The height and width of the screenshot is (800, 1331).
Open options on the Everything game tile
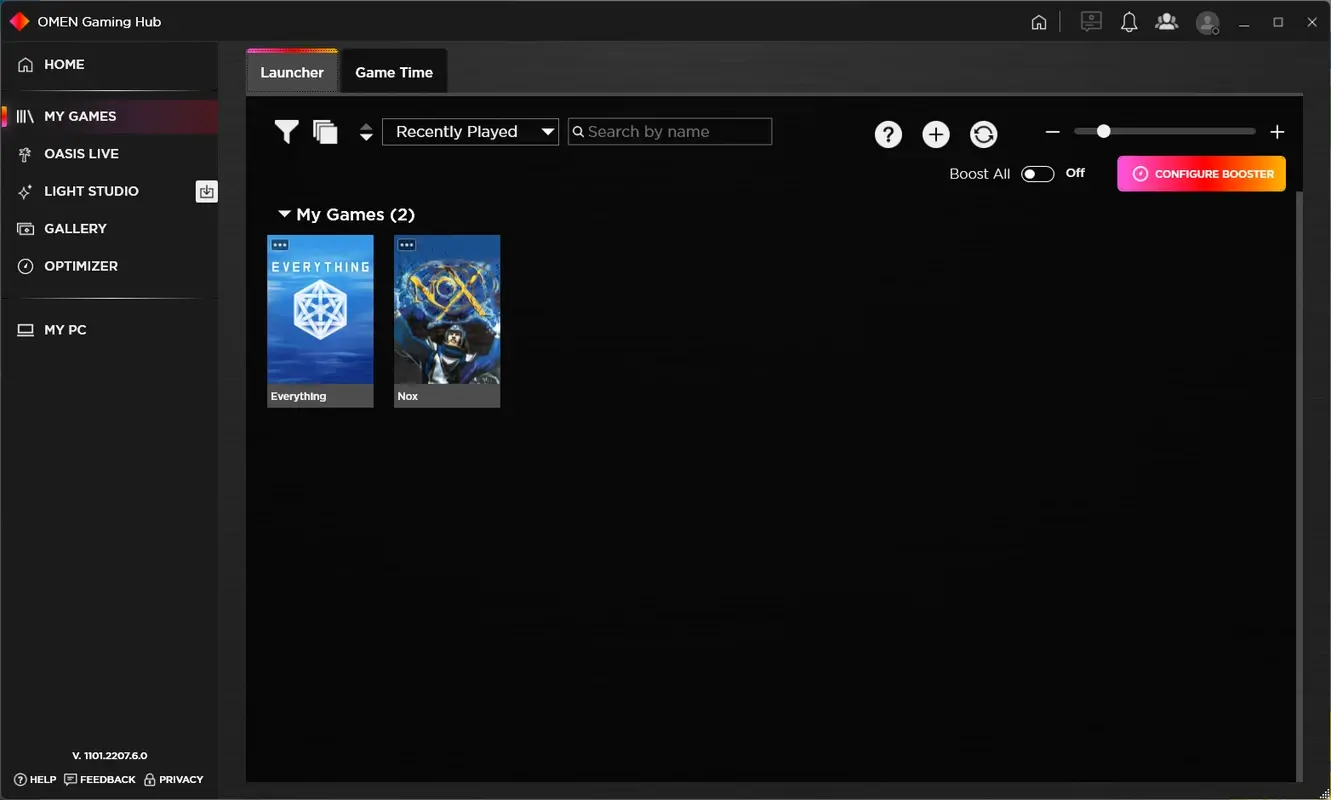pos(280,243)
